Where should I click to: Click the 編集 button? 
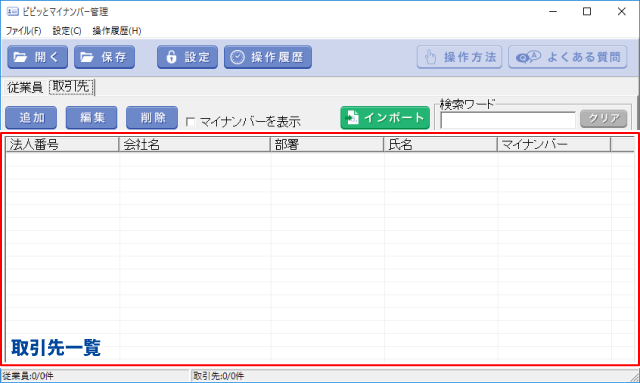[x=92, y=118]
